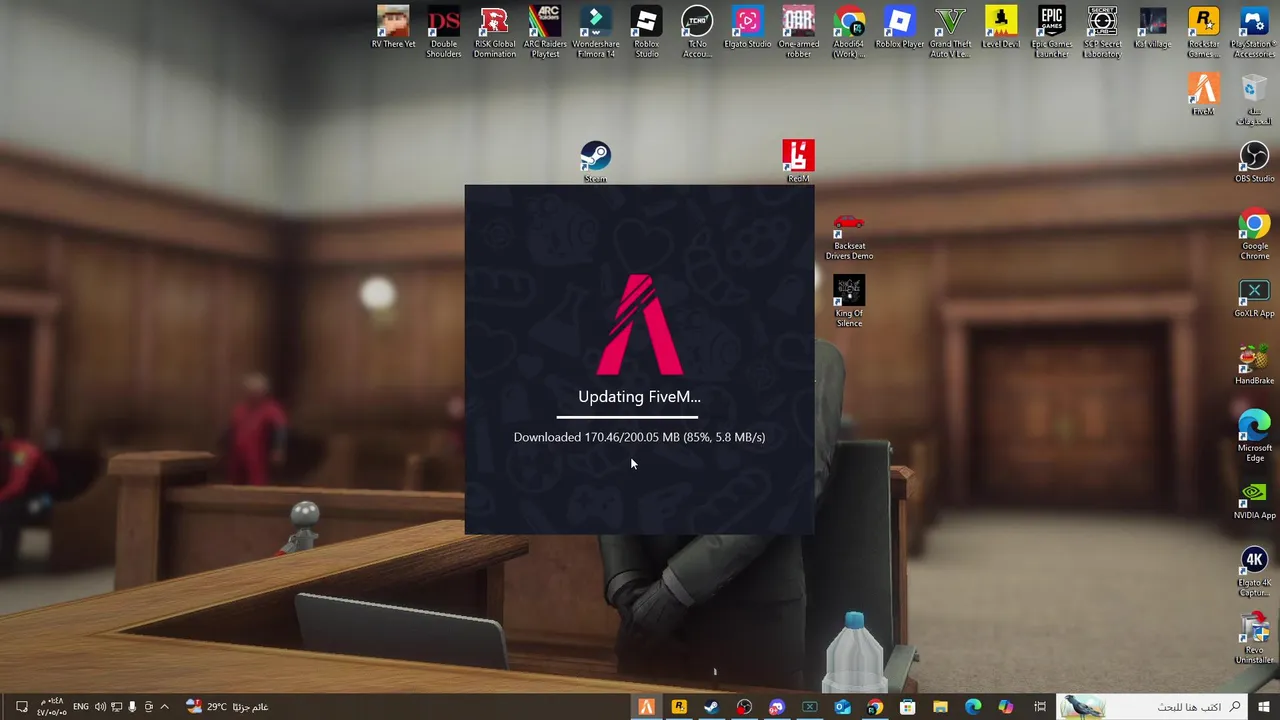Select the Roblox Studio desktop icon
The height and width of the screenshot is (720, 1280).
646,32
